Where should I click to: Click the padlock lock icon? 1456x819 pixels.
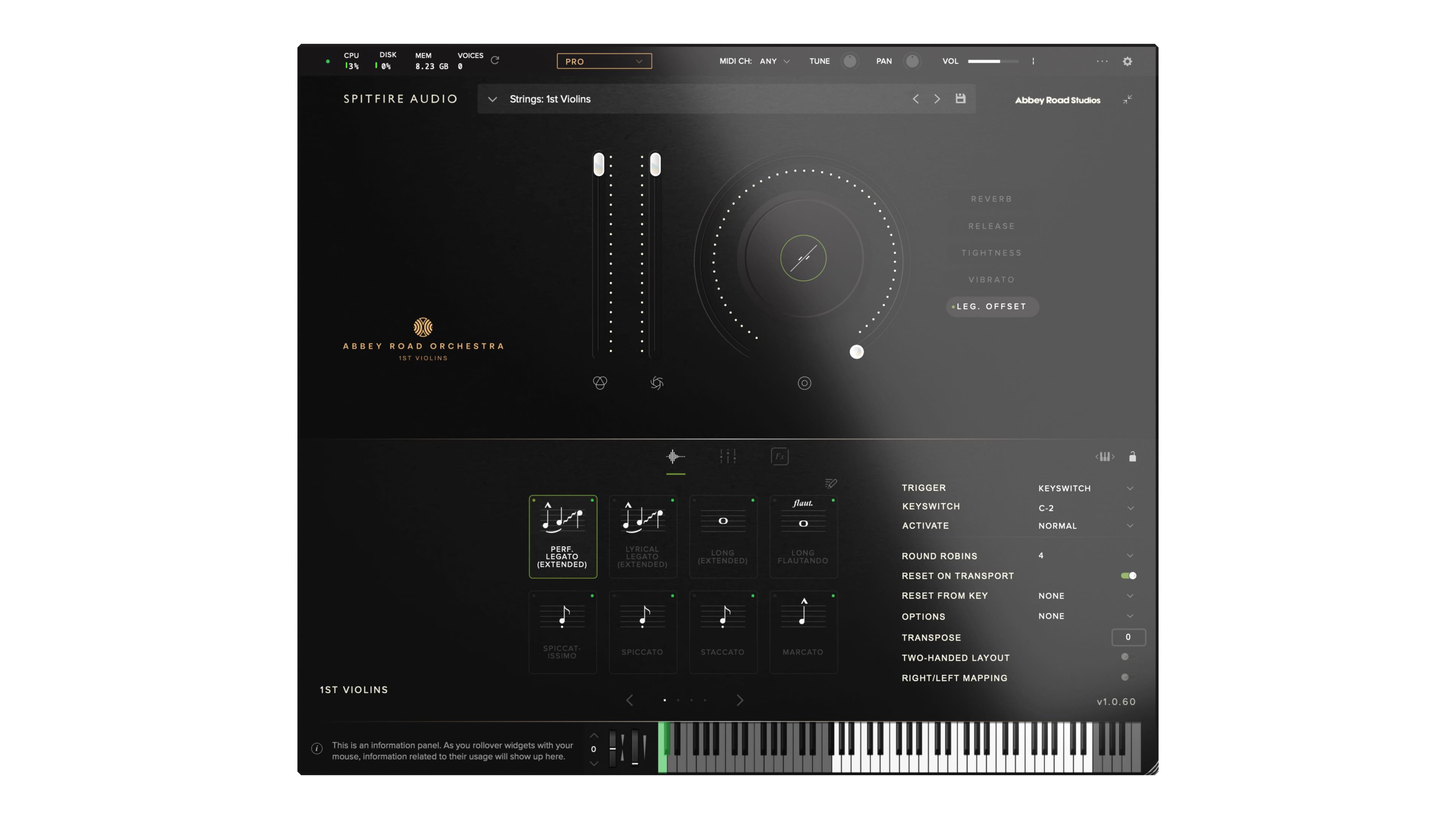(1132, 457)
